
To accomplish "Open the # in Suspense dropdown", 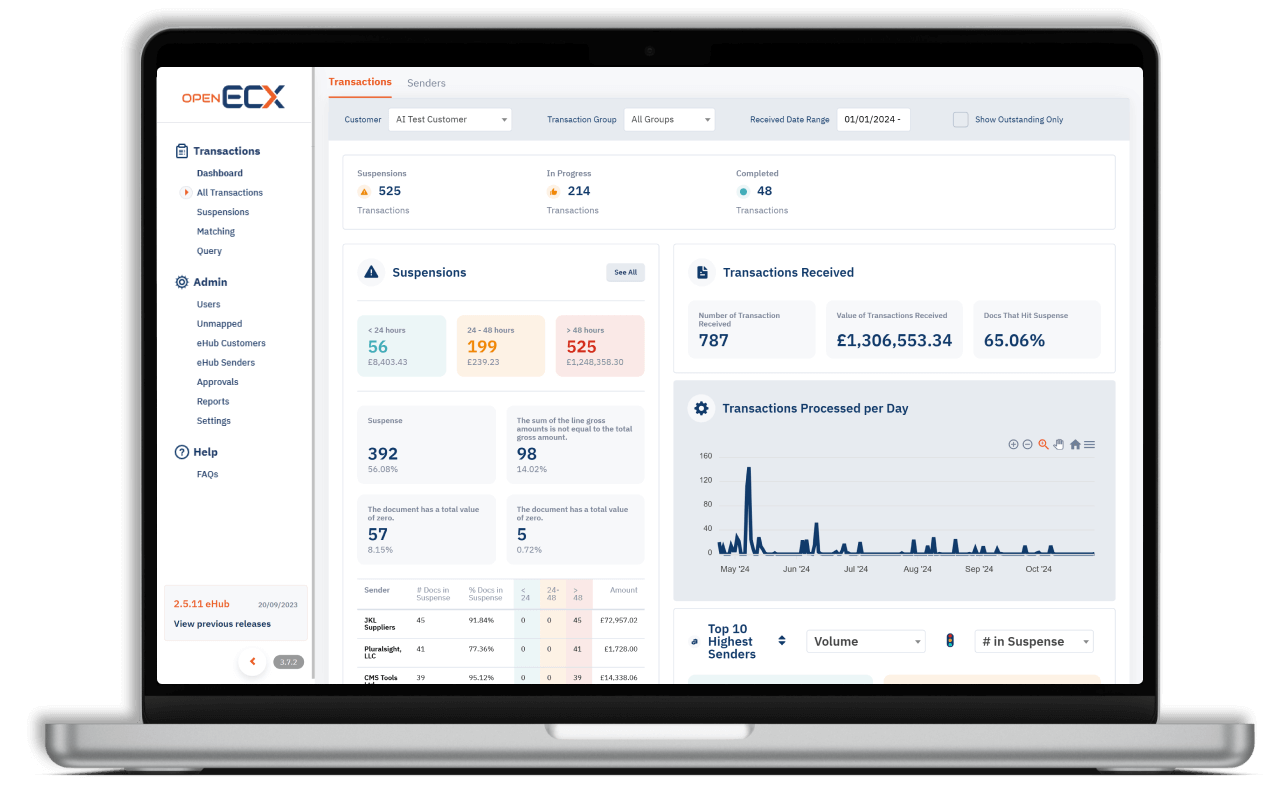I will (x=1034, y=641).
